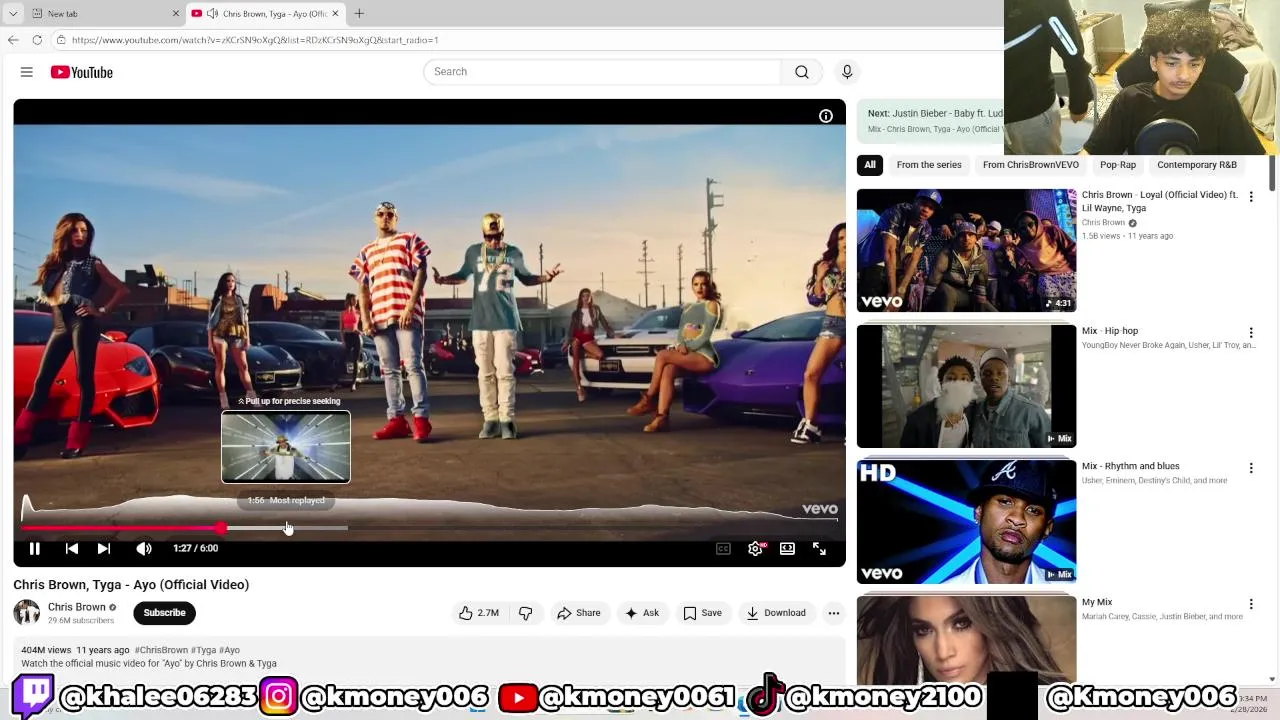
Task: Close the New tab browser tab
Action: (176, 14)
